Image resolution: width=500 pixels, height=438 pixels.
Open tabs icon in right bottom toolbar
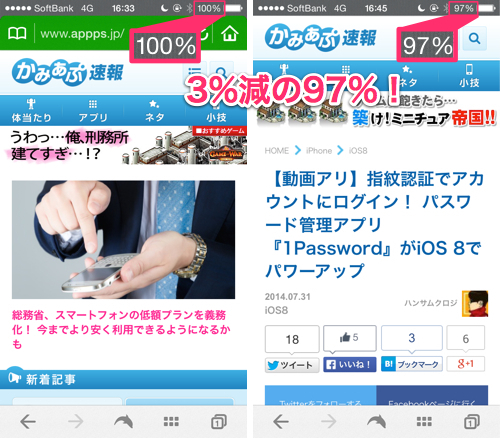(472, 422)
